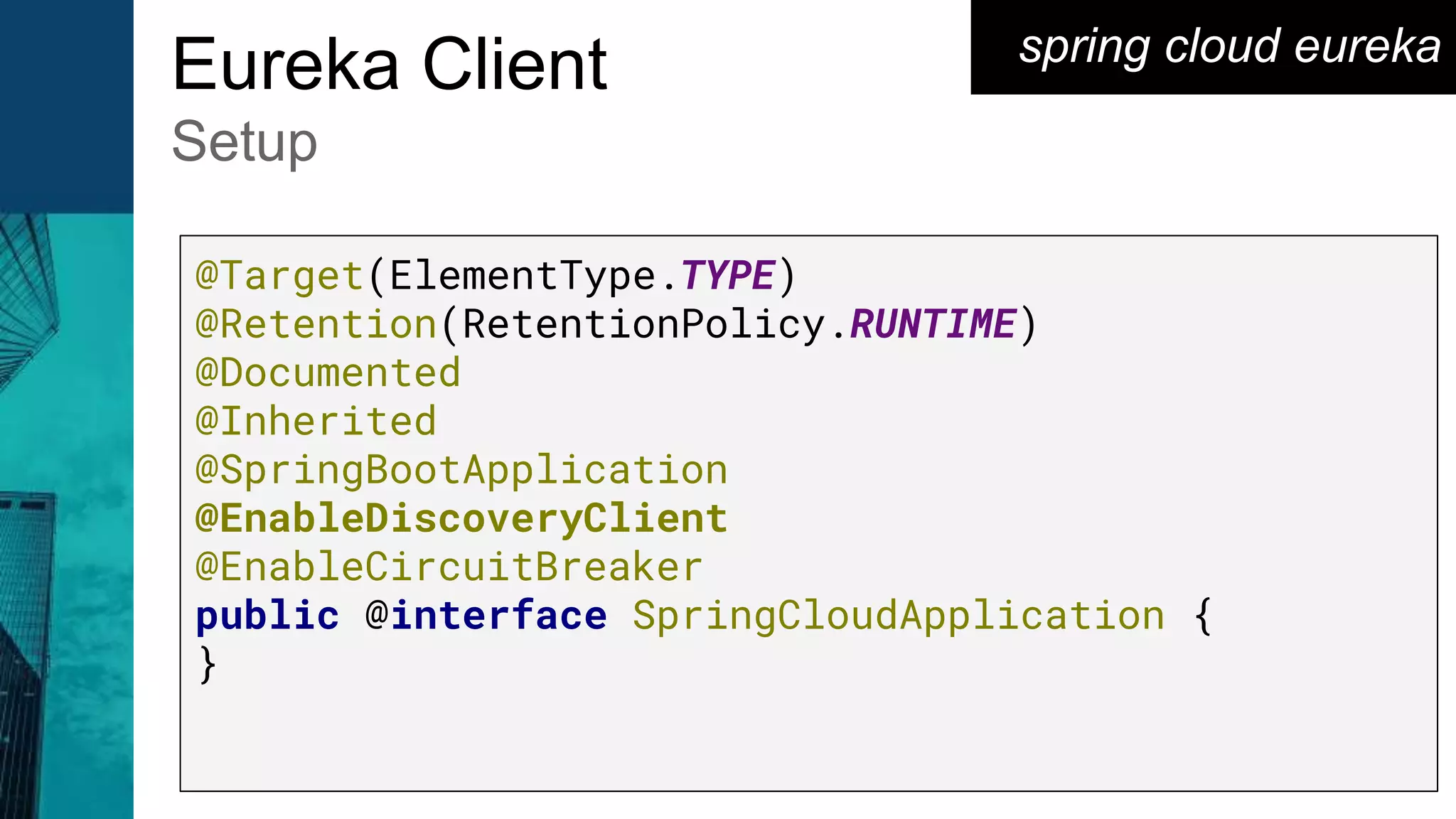Viewport: 1456px width, 819px height.
Task: Click the '@Retention(RetentionPolicy.RUNTIME)' code line
Action: coord(616,324)
